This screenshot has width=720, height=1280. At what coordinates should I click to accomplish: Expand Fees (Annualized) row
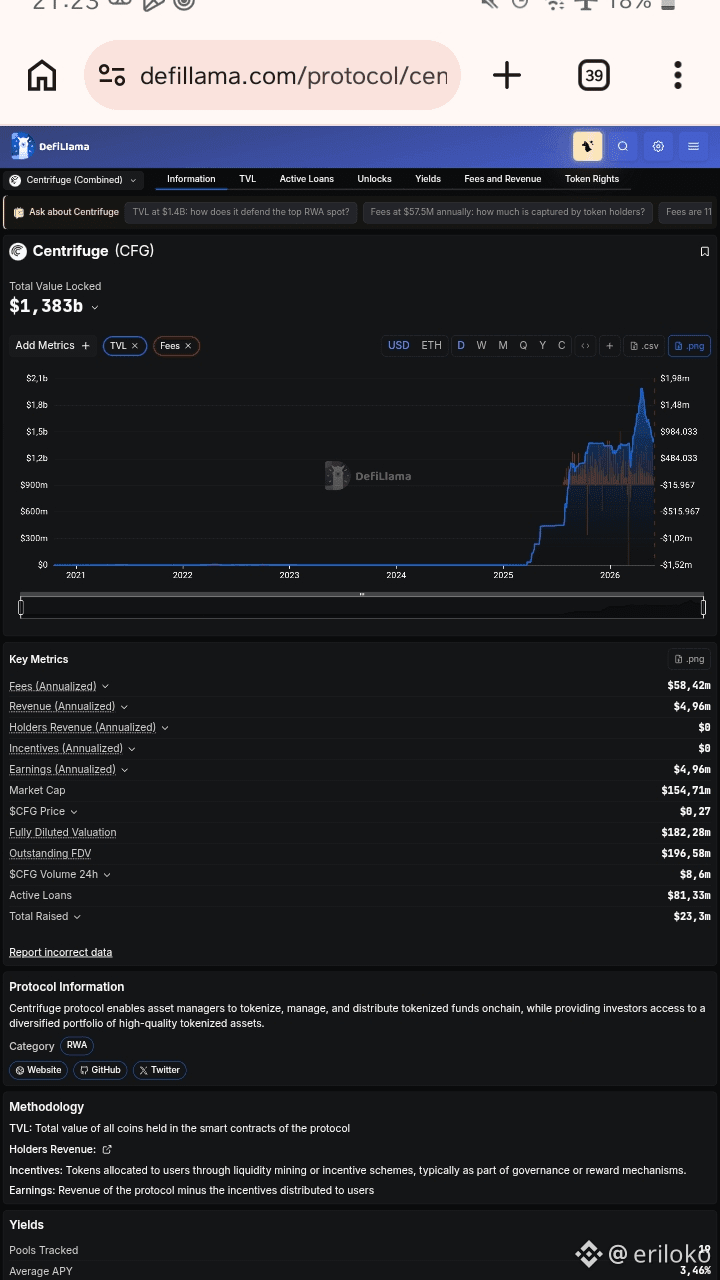[59, 686]
